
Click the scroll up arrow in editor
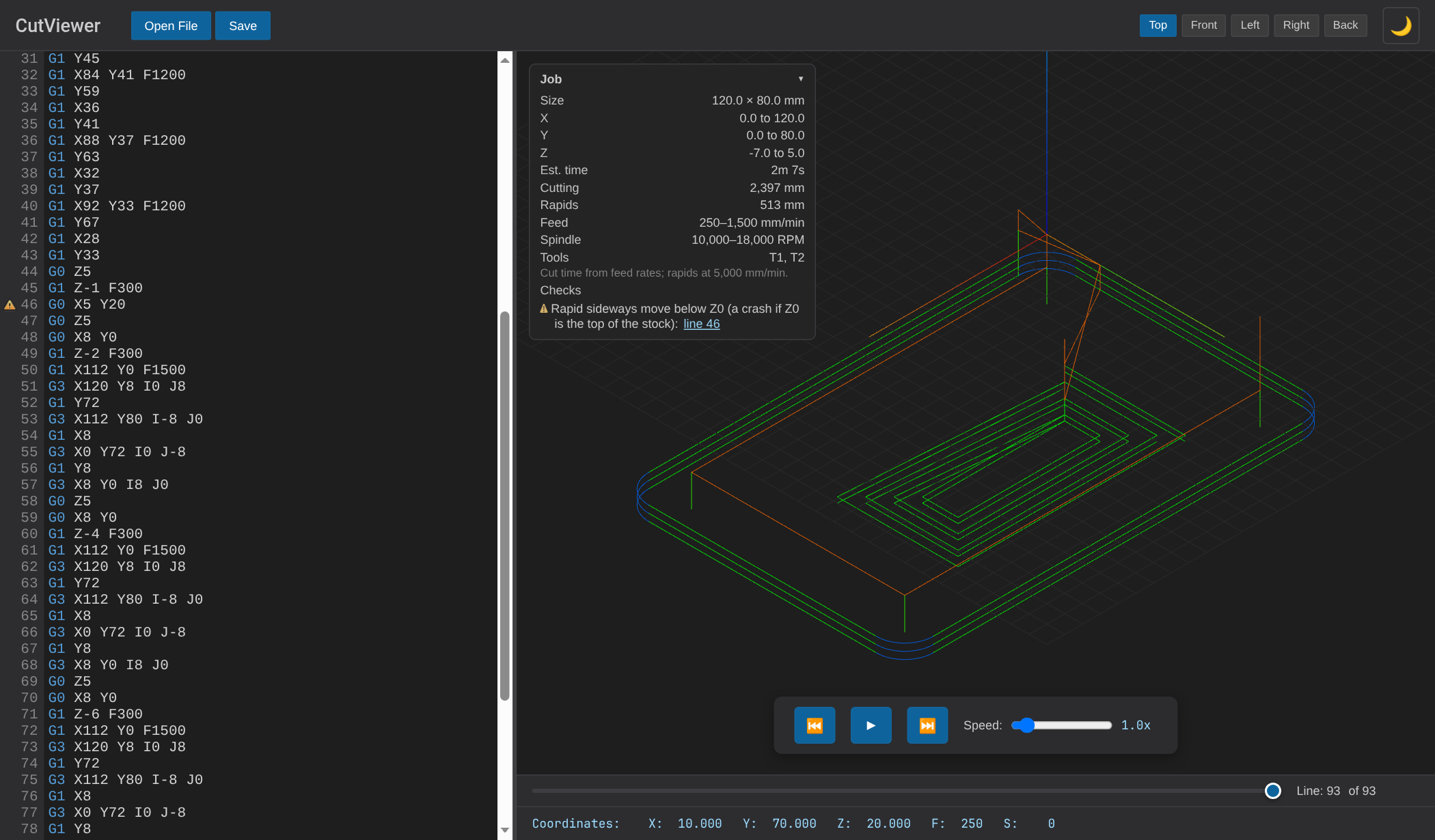[x=505, y=60]
